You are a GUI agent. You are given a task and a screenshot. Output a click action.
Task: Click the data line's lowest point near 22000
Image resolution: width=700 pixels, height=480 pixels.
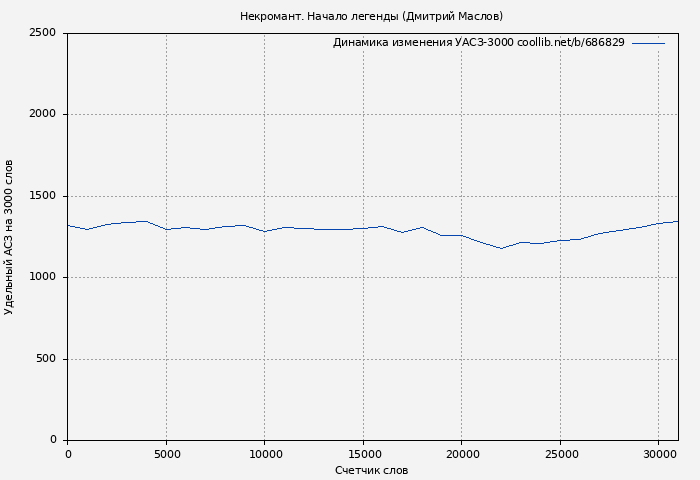501,248
